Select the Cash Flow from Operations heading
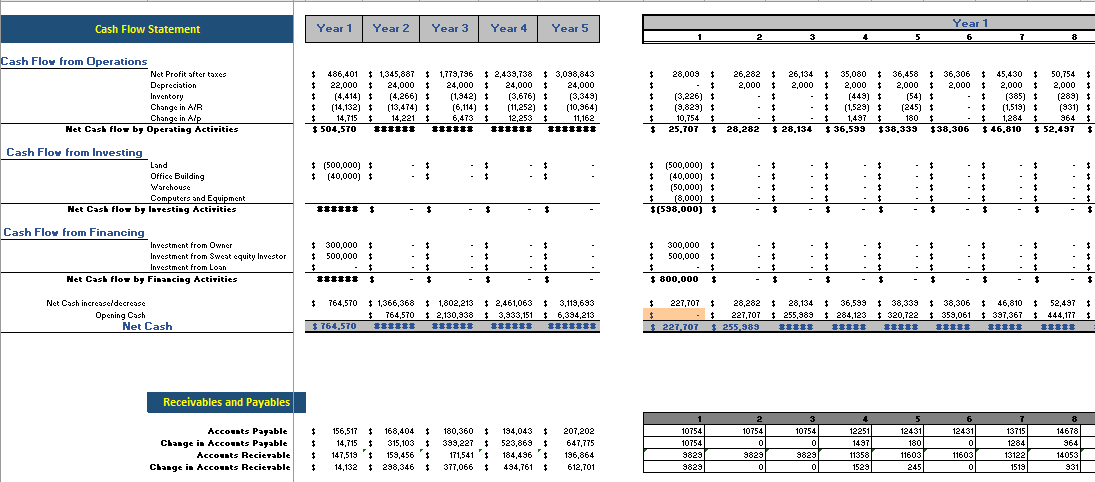The height and width of the screenshot is (482, 1095). pos(74,61)
